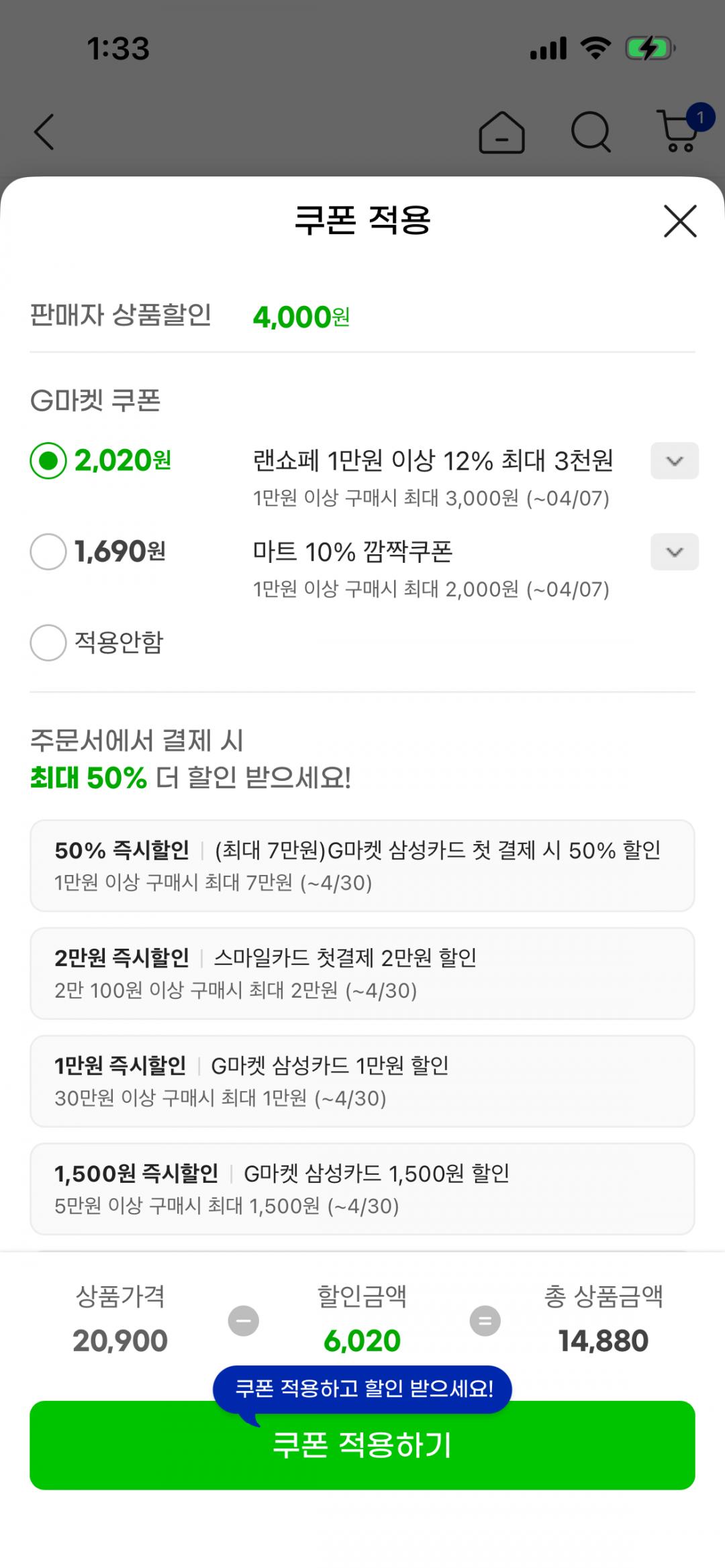Tap the equals circle icon
The height and width of the screenshot is (1568, 725).
coord(485,1320)
